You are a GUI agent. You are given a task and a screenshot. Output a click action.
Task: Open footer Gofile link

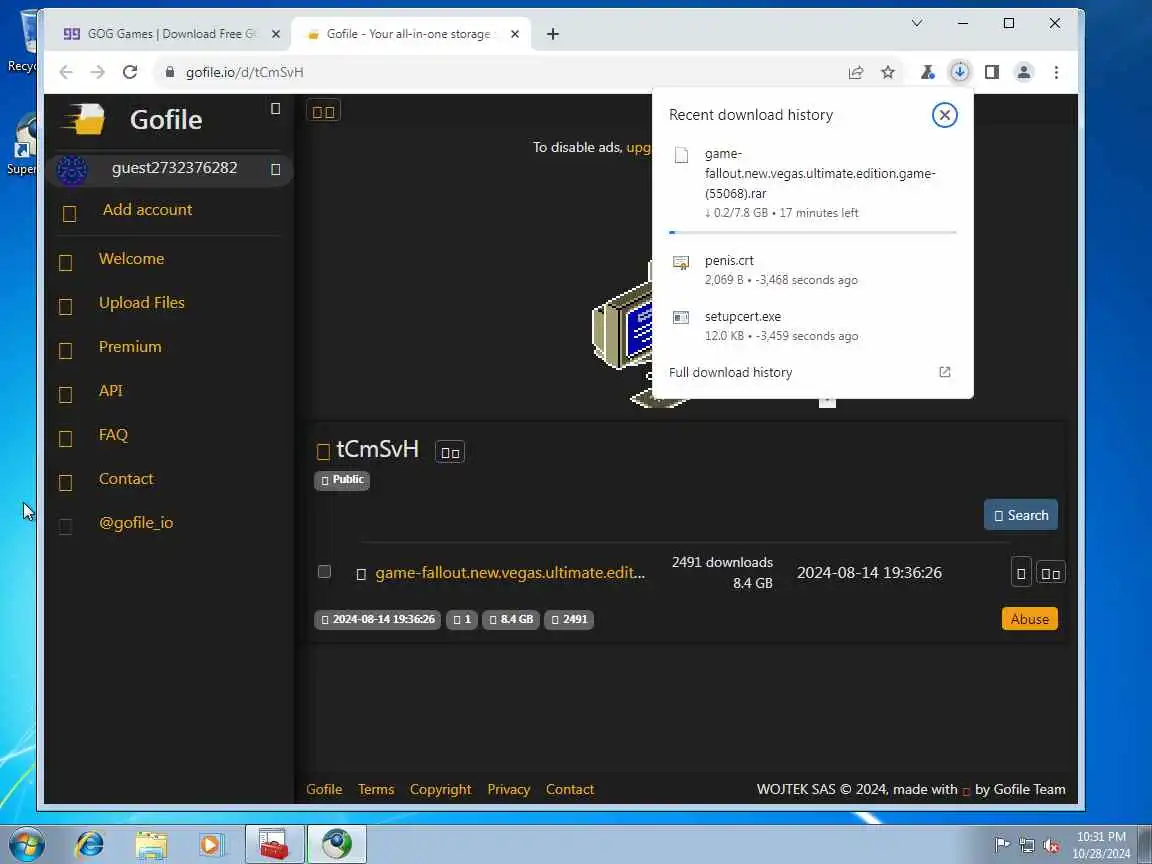(324, 789)
